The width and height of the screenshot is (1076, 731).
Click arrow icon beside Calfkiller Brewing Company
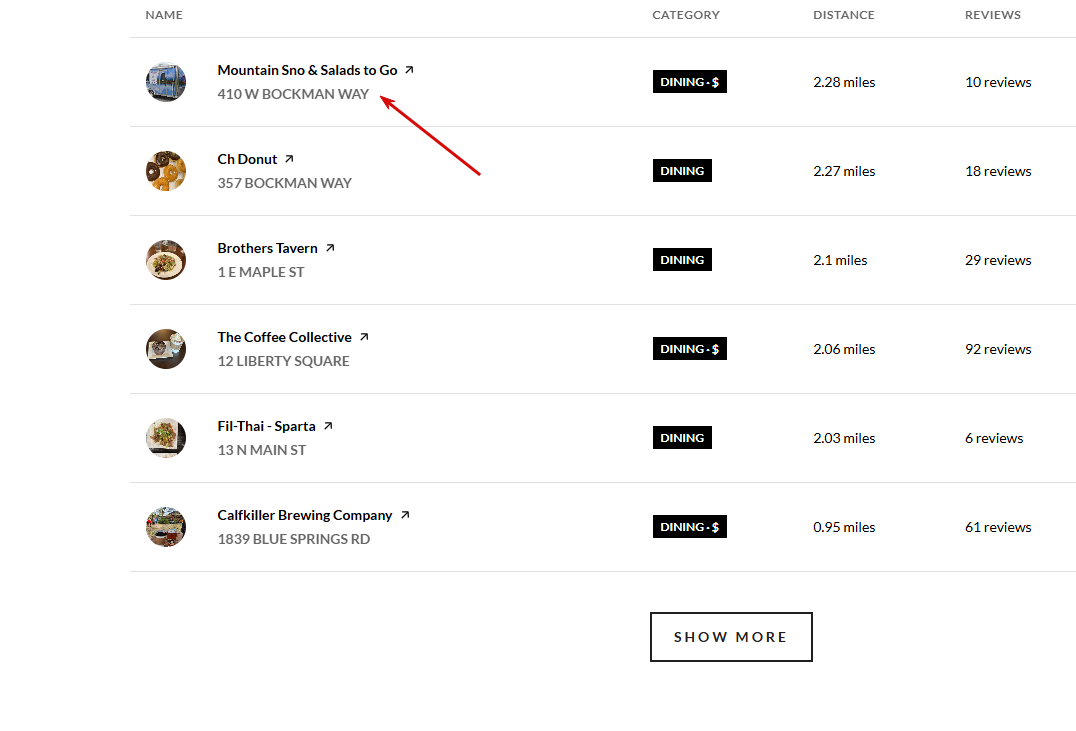coord(405,515)
